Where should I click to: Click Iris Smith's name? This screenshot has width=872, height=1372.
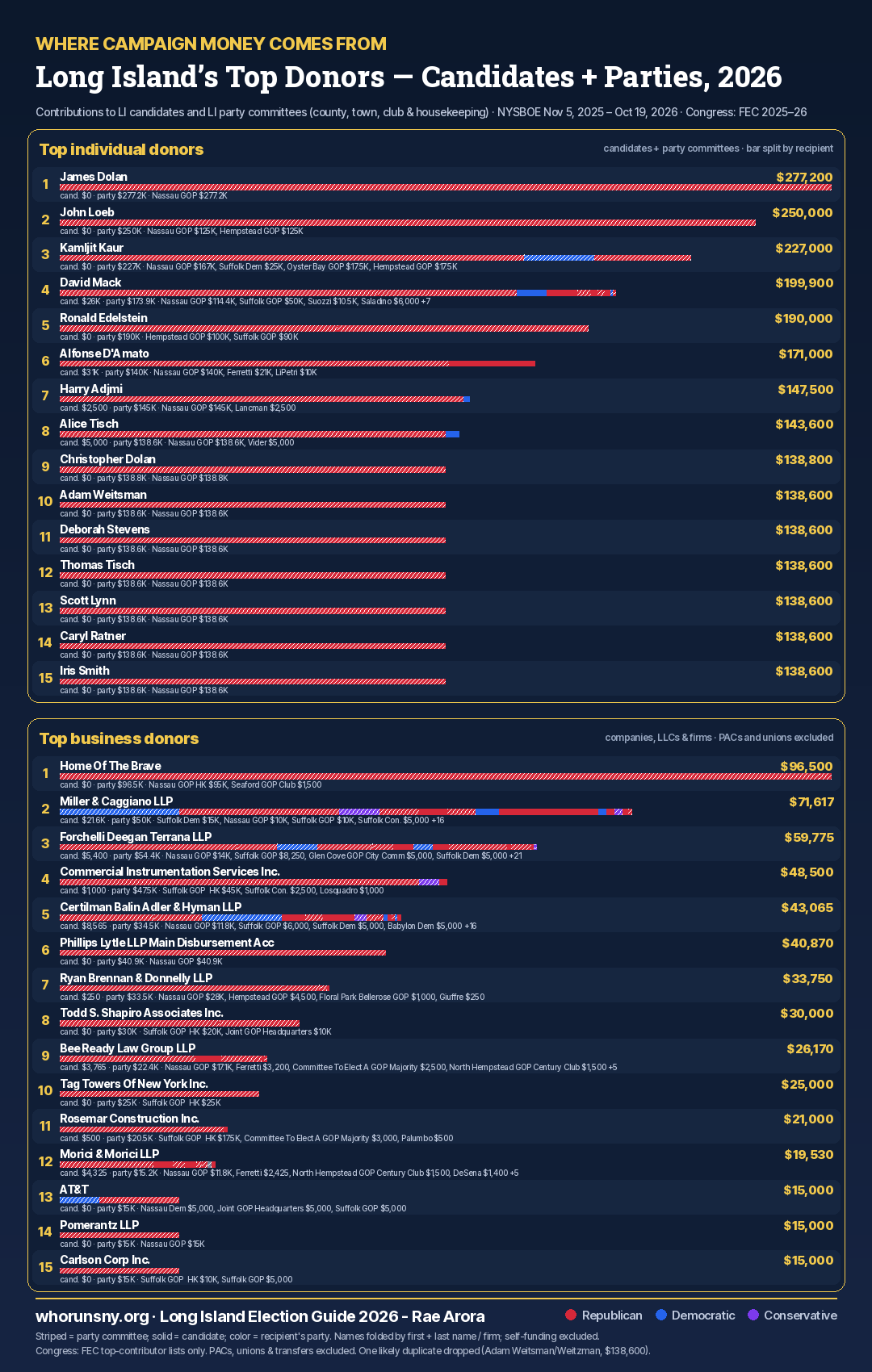(85, 671)
